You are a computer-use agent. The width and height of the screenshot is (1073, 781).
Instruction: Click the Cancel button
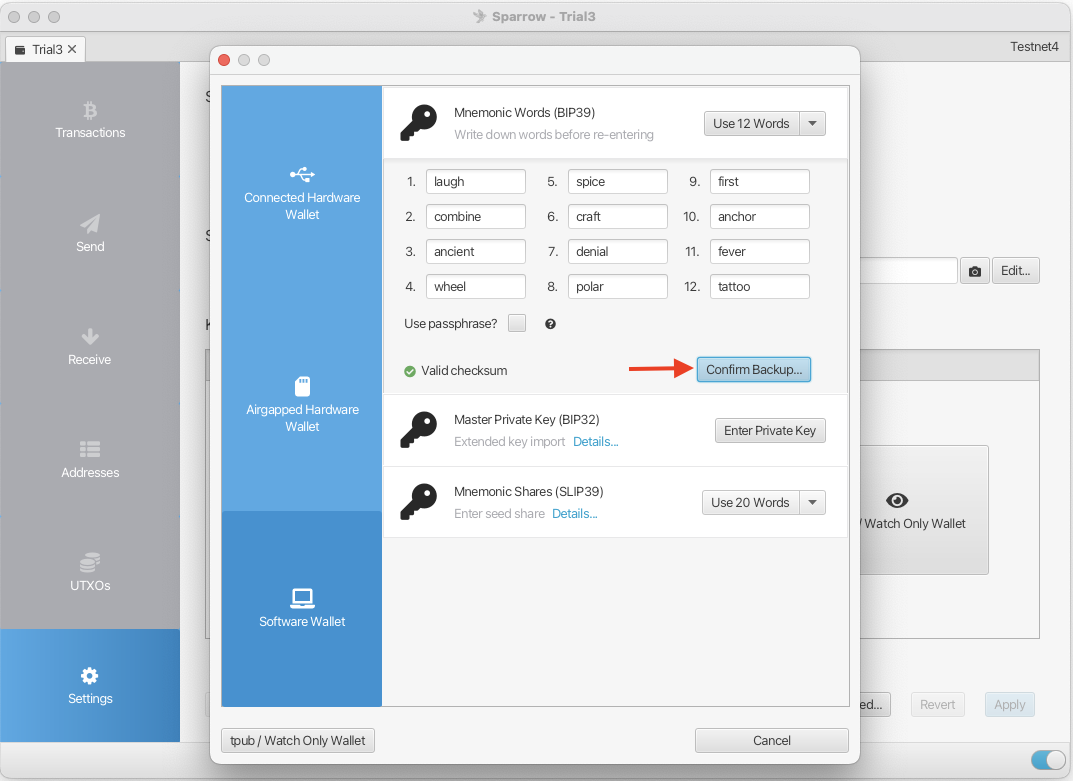click(772, 741)
